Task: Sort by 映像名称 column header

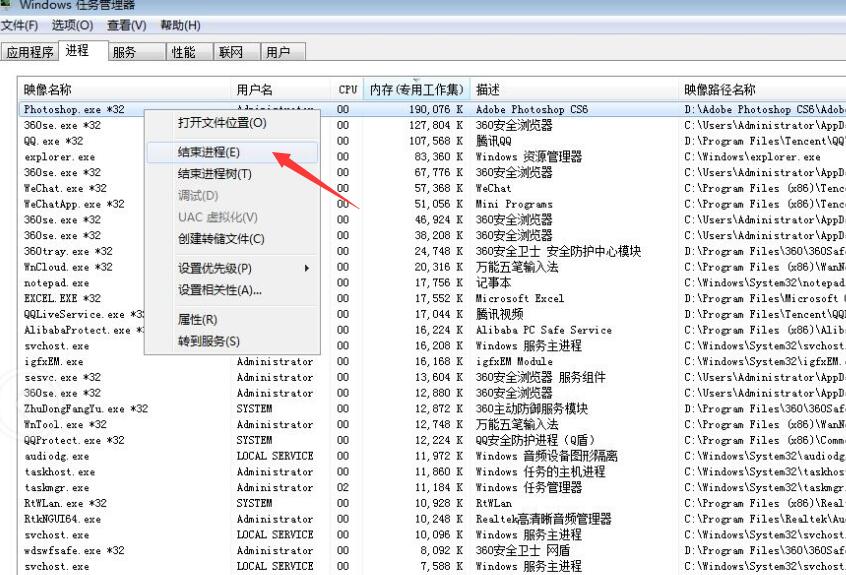Action: pyautogui.click(x=125, y=90)
